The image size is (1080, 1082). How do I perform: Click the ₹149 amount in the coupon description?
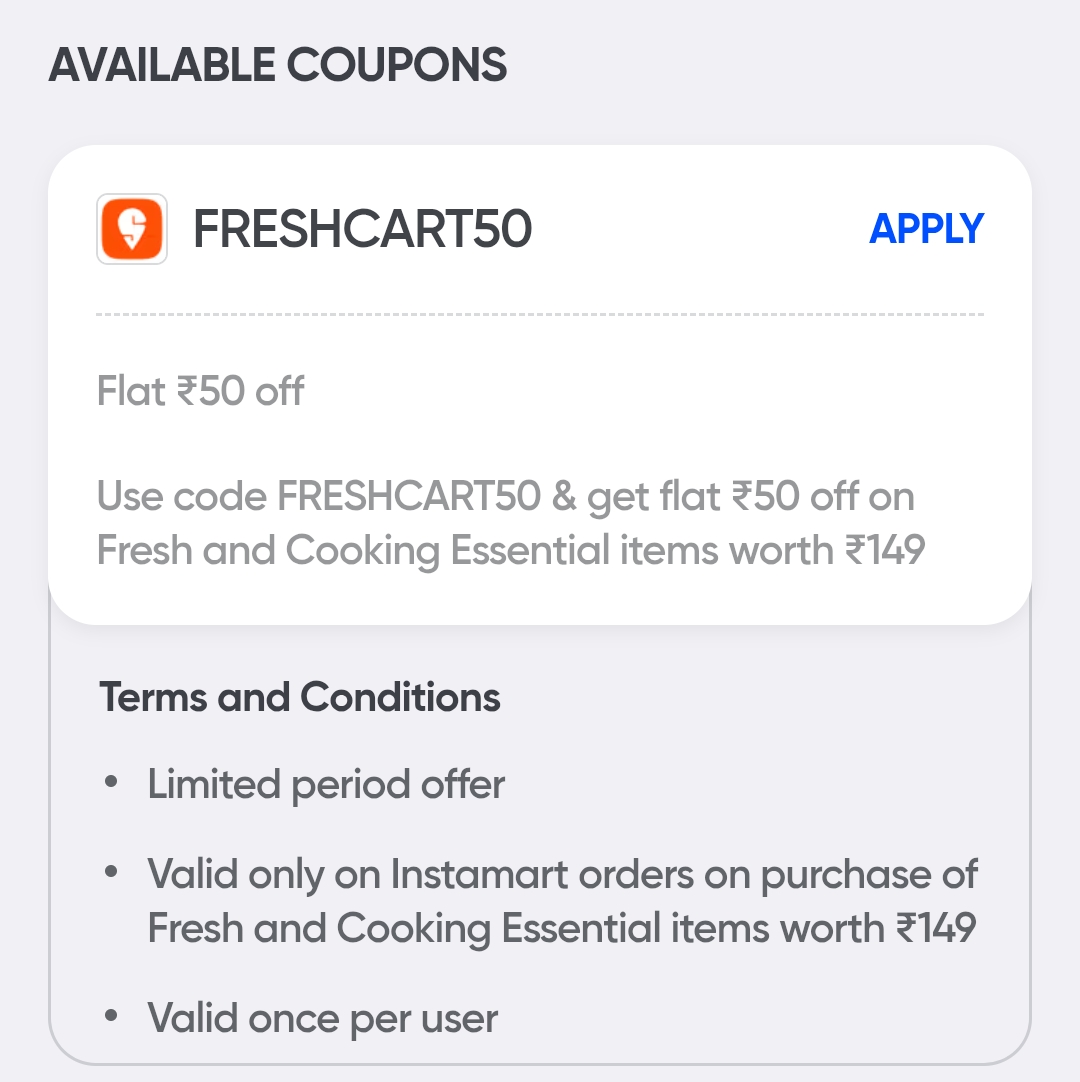tap(884, 551)
